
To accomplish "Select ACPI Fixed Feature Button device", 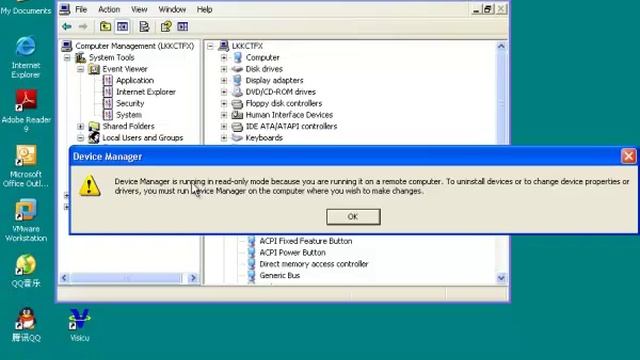I will [306, 241].
